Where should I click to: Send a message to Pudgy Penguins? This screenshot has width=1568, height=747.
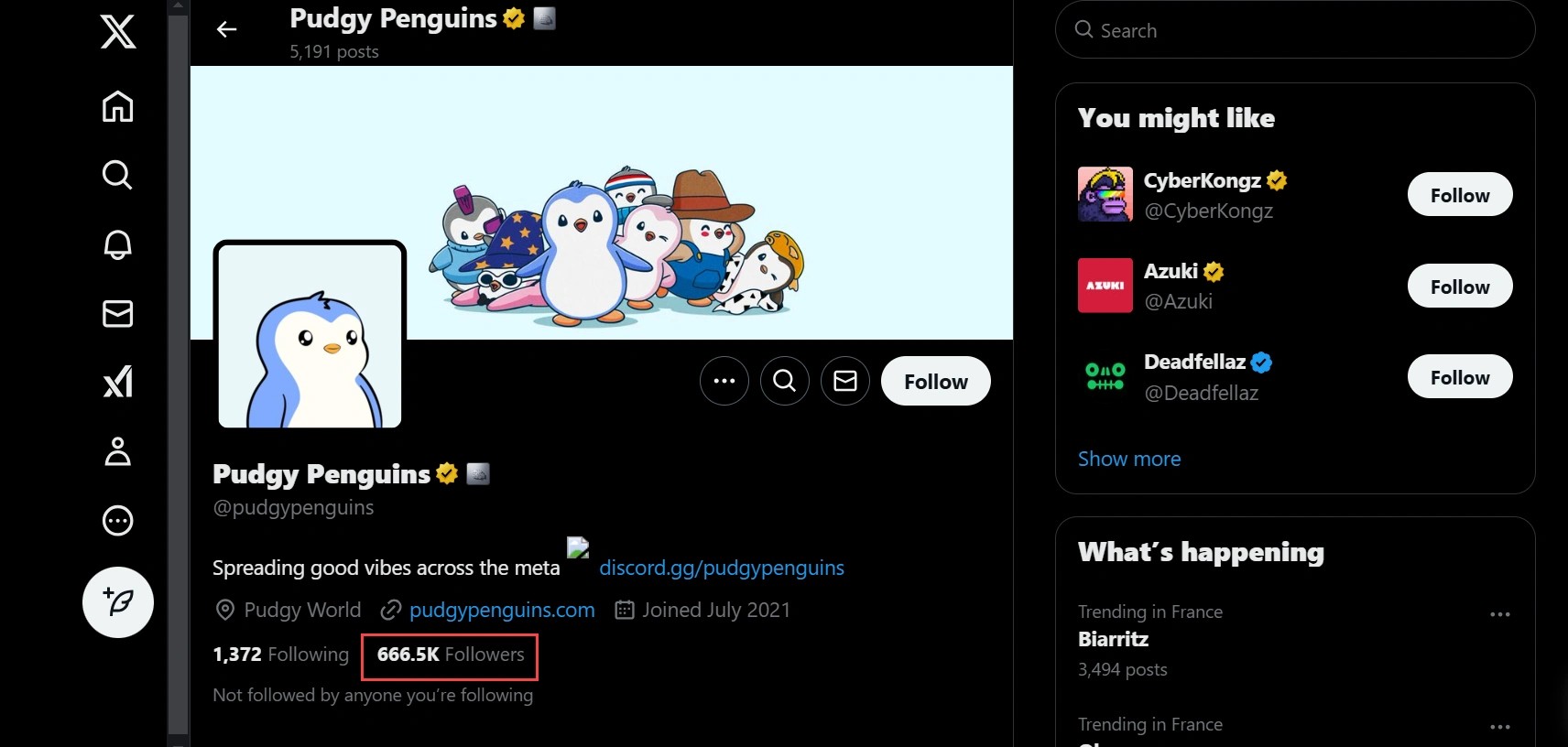(x=844, y=381)
